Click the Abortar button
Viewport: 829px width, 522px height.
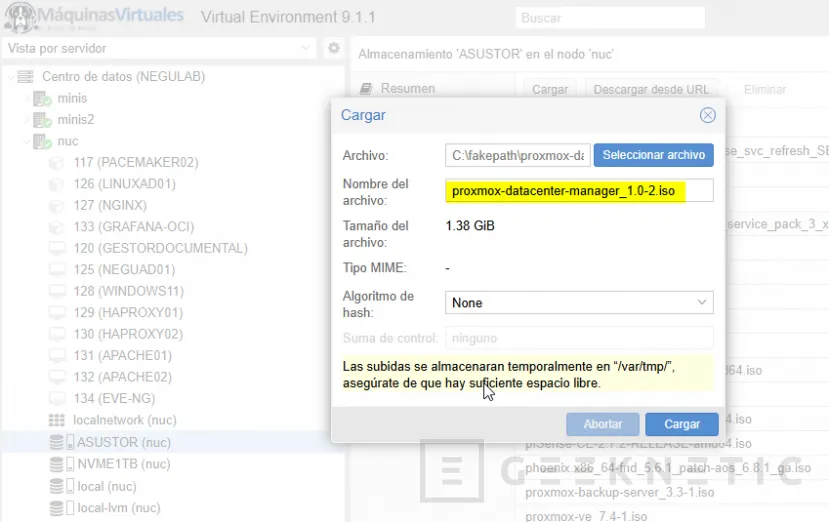tap(603, 424)
